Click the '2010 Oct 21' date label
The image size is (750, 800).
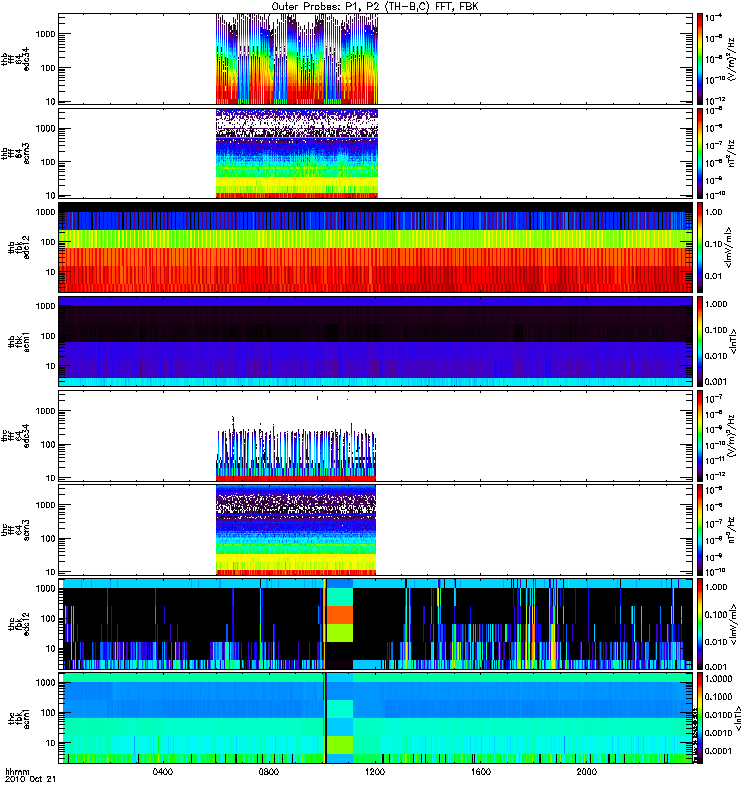(31, 780)
